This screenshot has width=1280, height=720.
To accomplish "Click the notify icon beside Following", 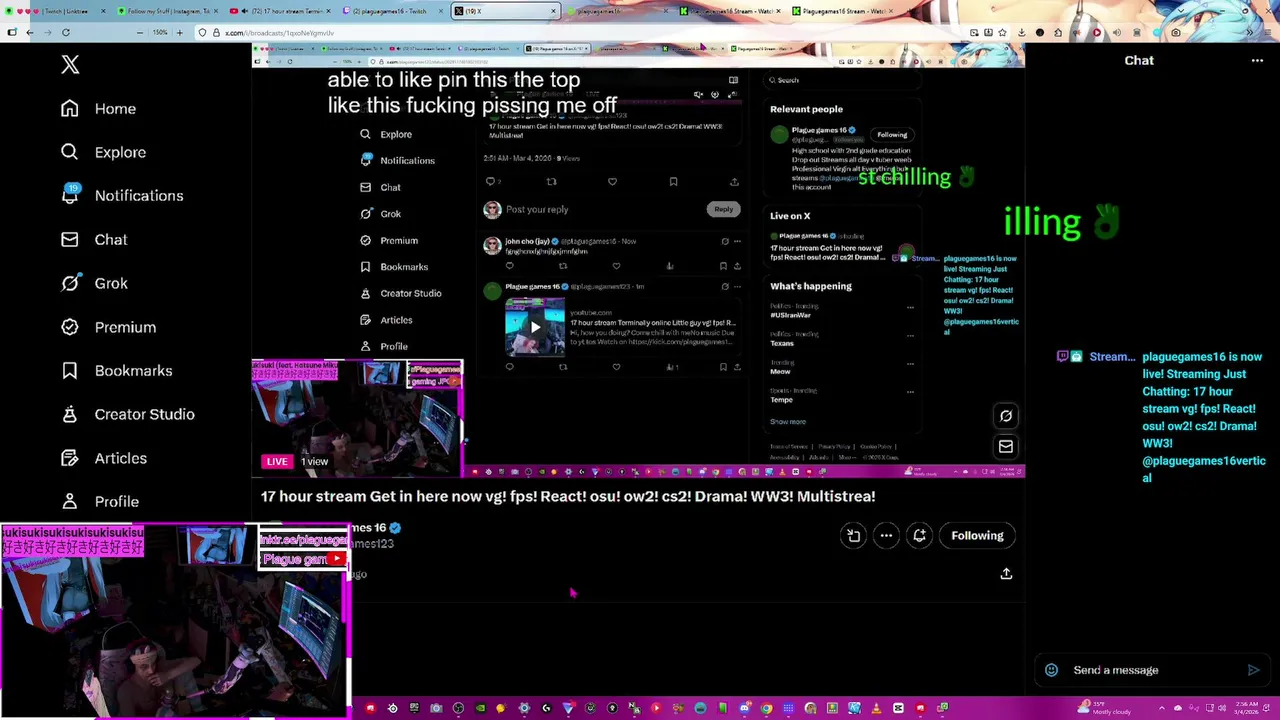I will [x=919, y=536].
